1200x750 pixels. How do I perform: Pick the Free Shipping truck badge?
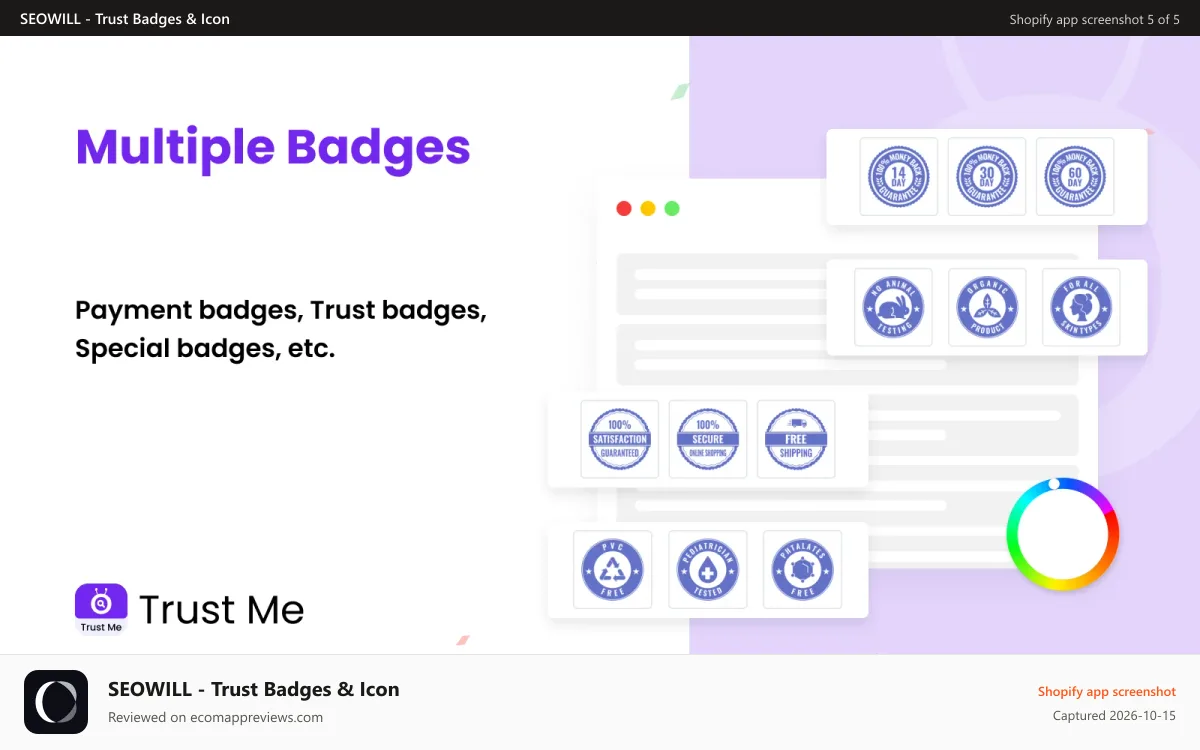[796, 439]
